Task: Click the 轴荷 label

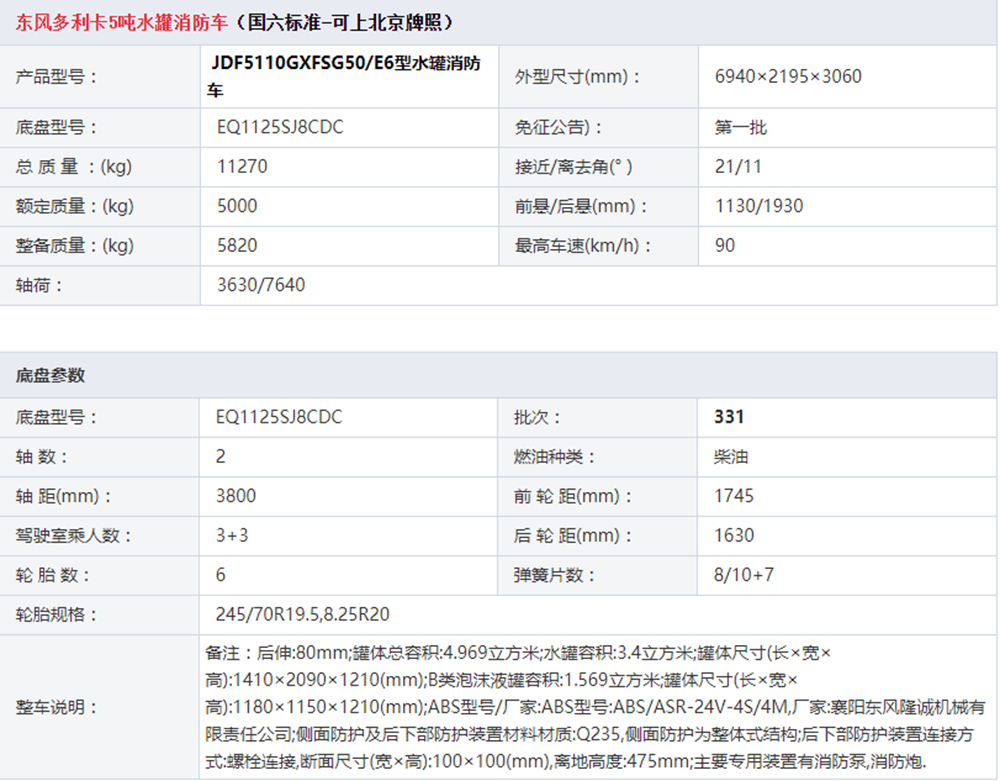Action: [39, 286]
